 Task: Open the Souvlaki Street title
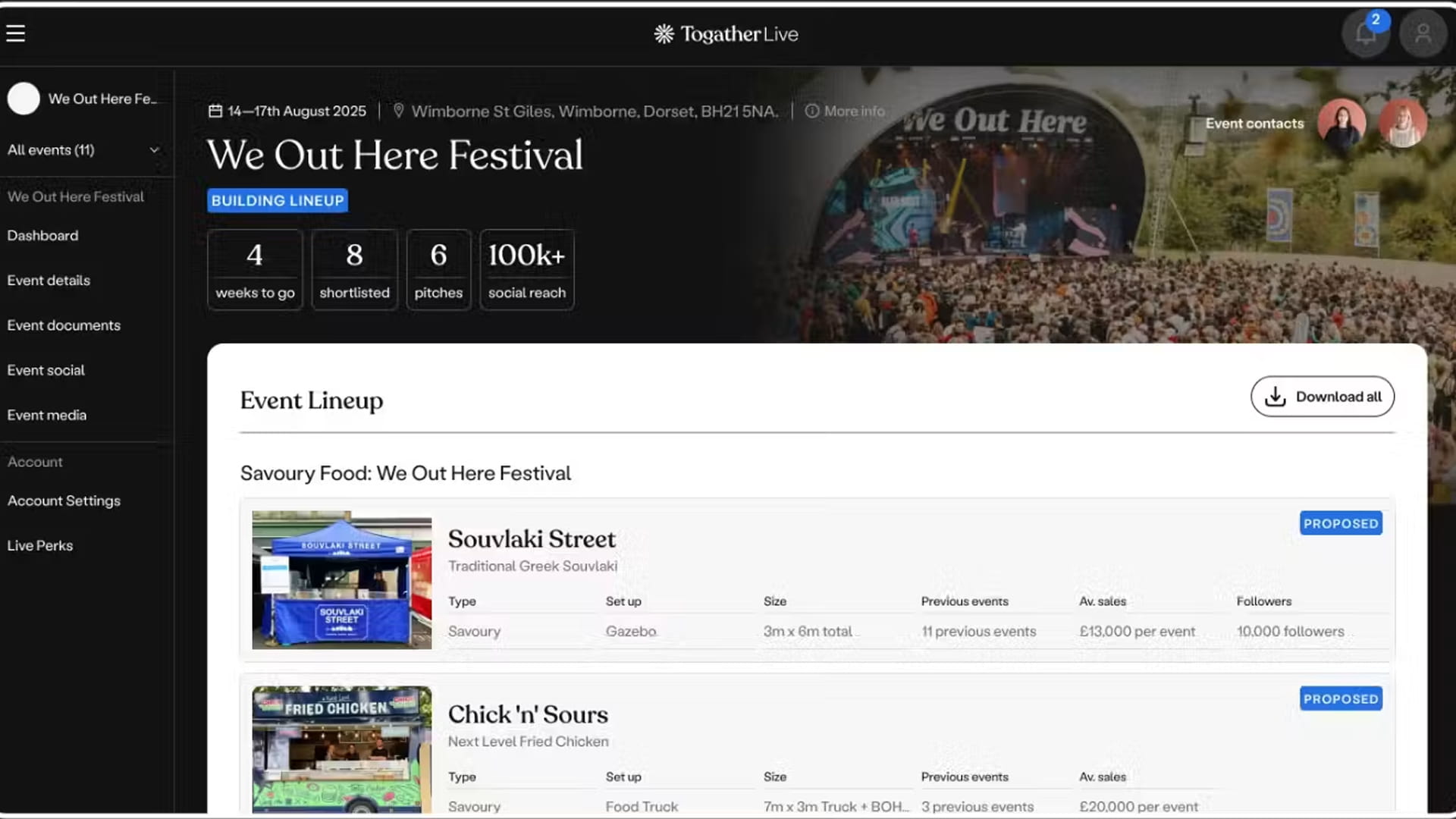click(532, 538)
